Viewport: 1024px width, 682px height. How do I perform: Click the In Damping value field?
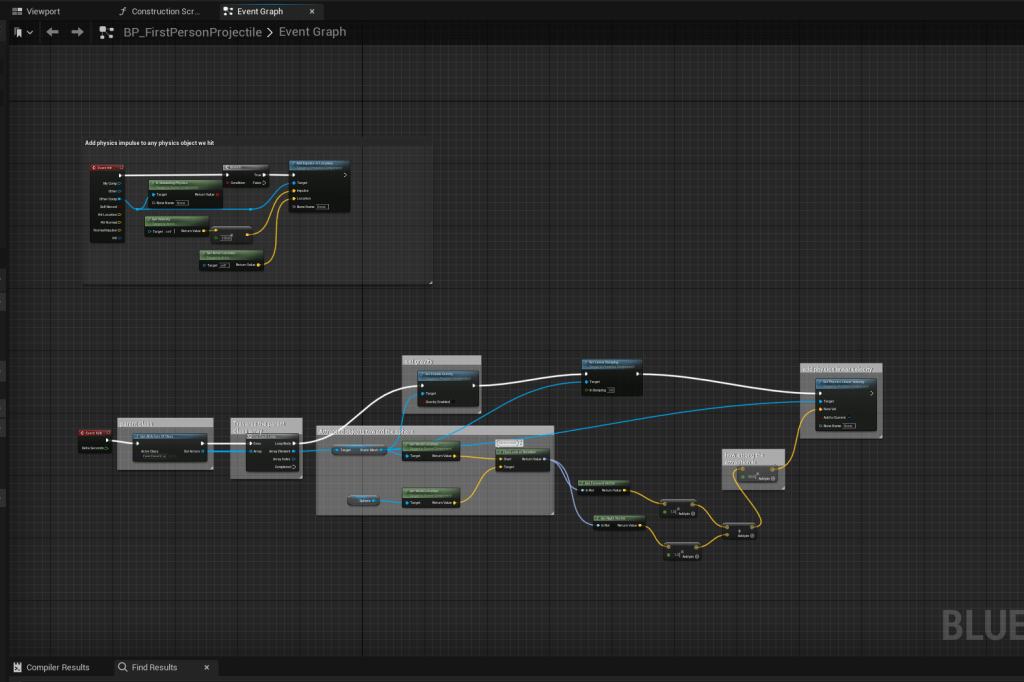point(610,390)
